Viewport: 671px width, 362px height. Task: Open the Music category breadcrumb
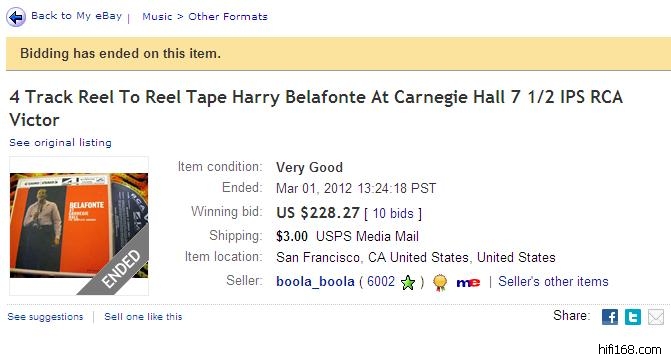click(157, 17)
